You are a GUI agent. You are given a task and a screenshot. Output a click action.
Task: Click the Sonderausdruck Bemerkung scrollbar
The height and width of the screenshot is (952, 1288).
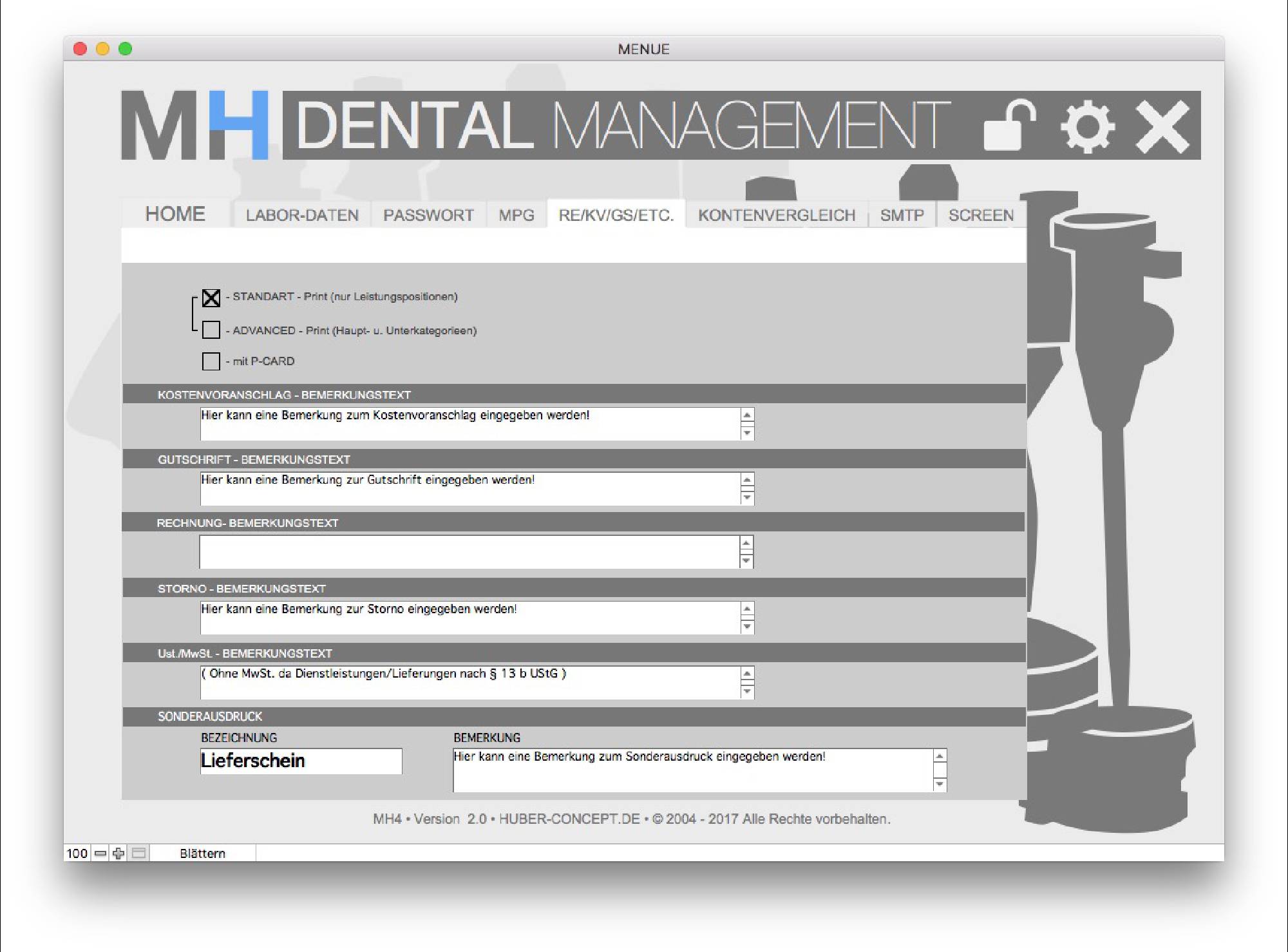point(940,770)
